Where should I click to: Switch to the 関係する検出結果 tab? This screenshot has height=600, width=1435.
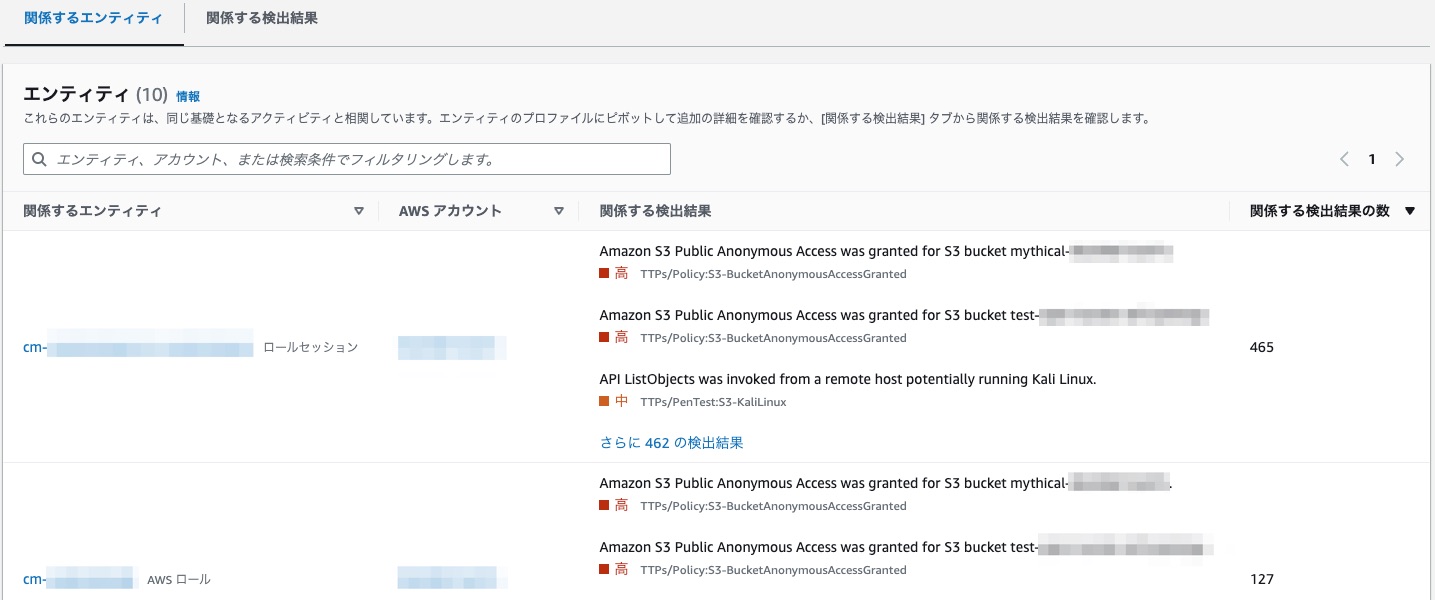click(261, 17)
